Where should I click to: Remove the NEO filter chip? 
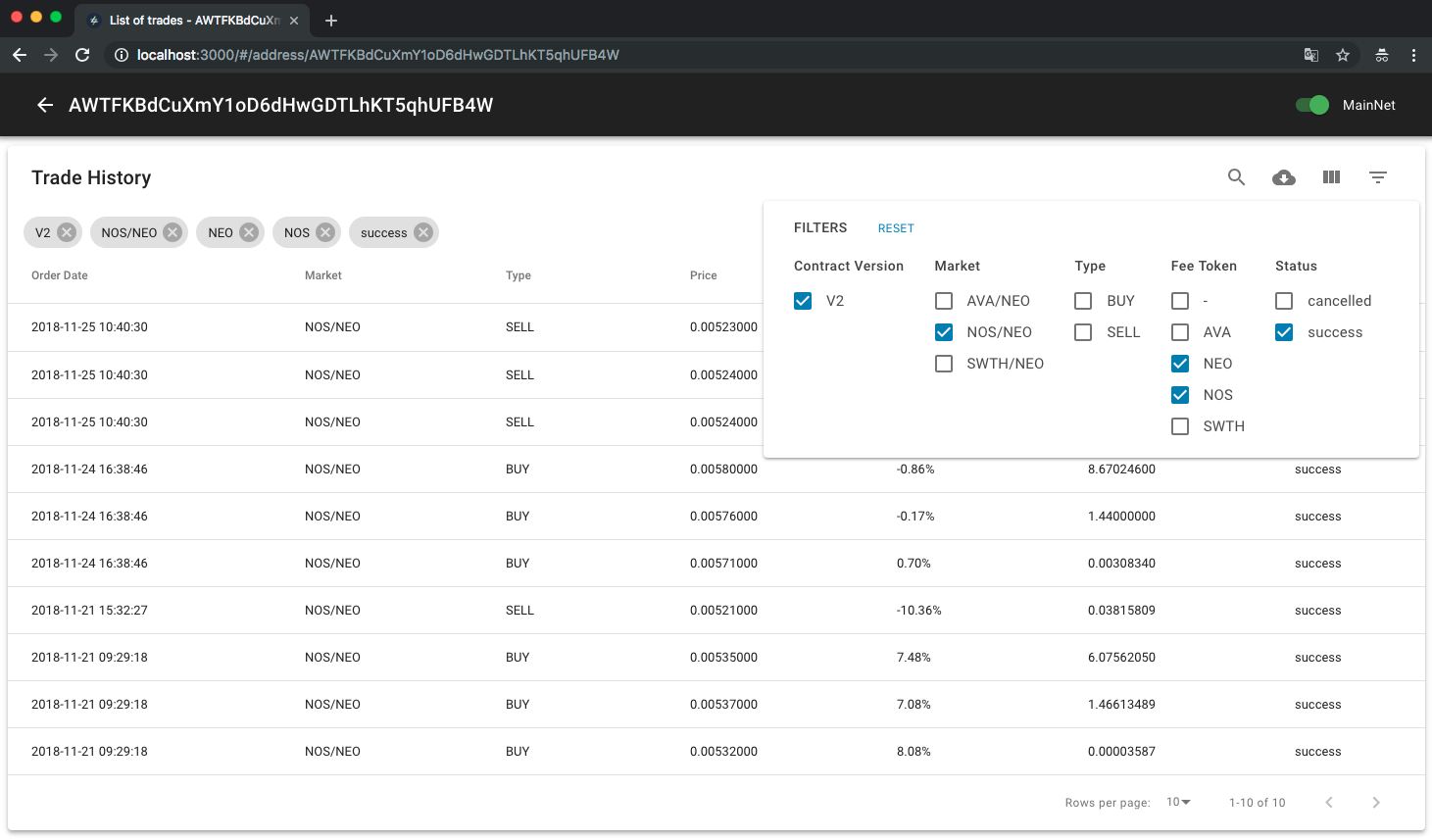point(249,232)
